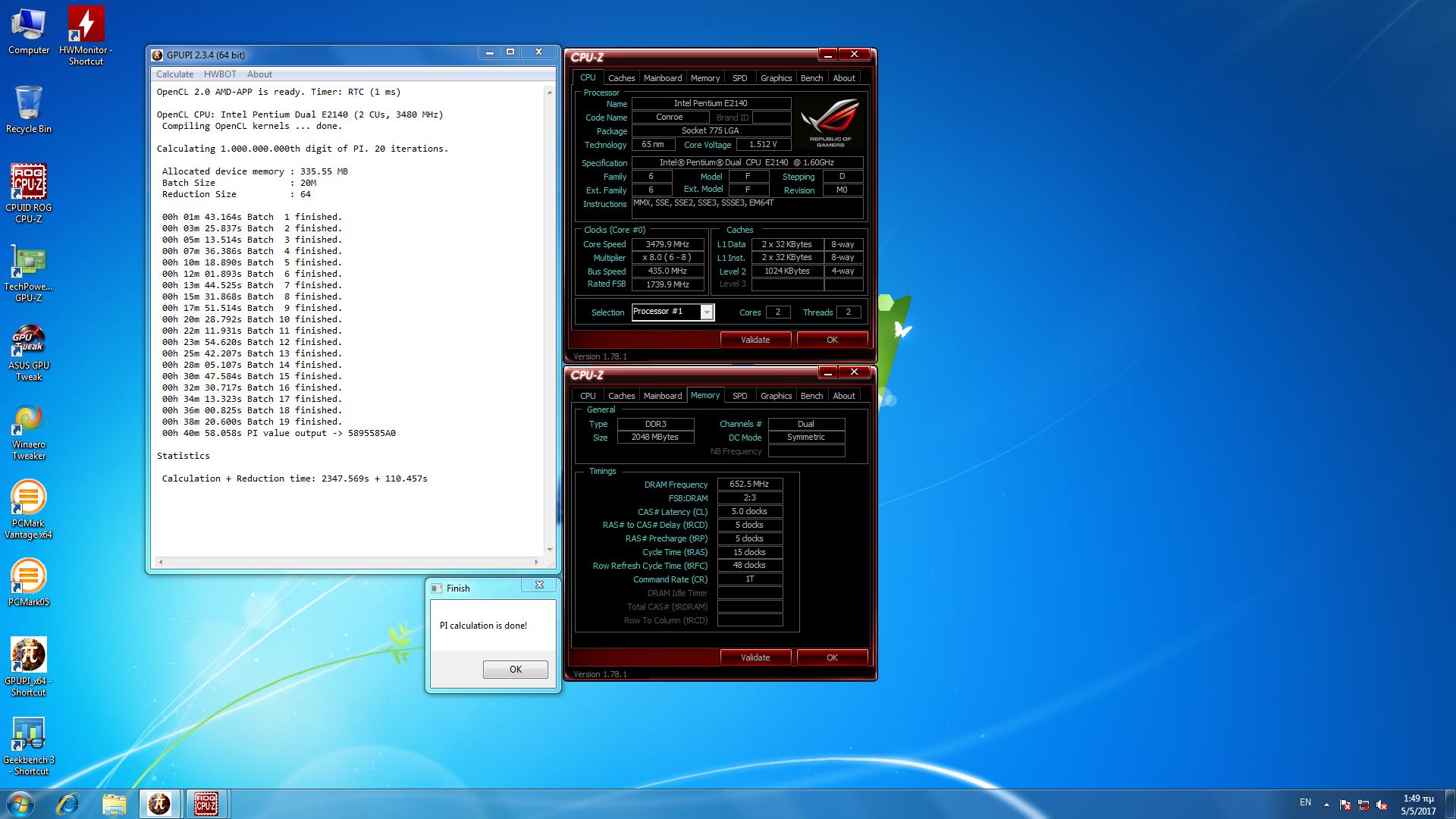The image size is (1456, 819).
Task: Click the Core Voltage 1.512 V field
Action: [x=763, y=144]
